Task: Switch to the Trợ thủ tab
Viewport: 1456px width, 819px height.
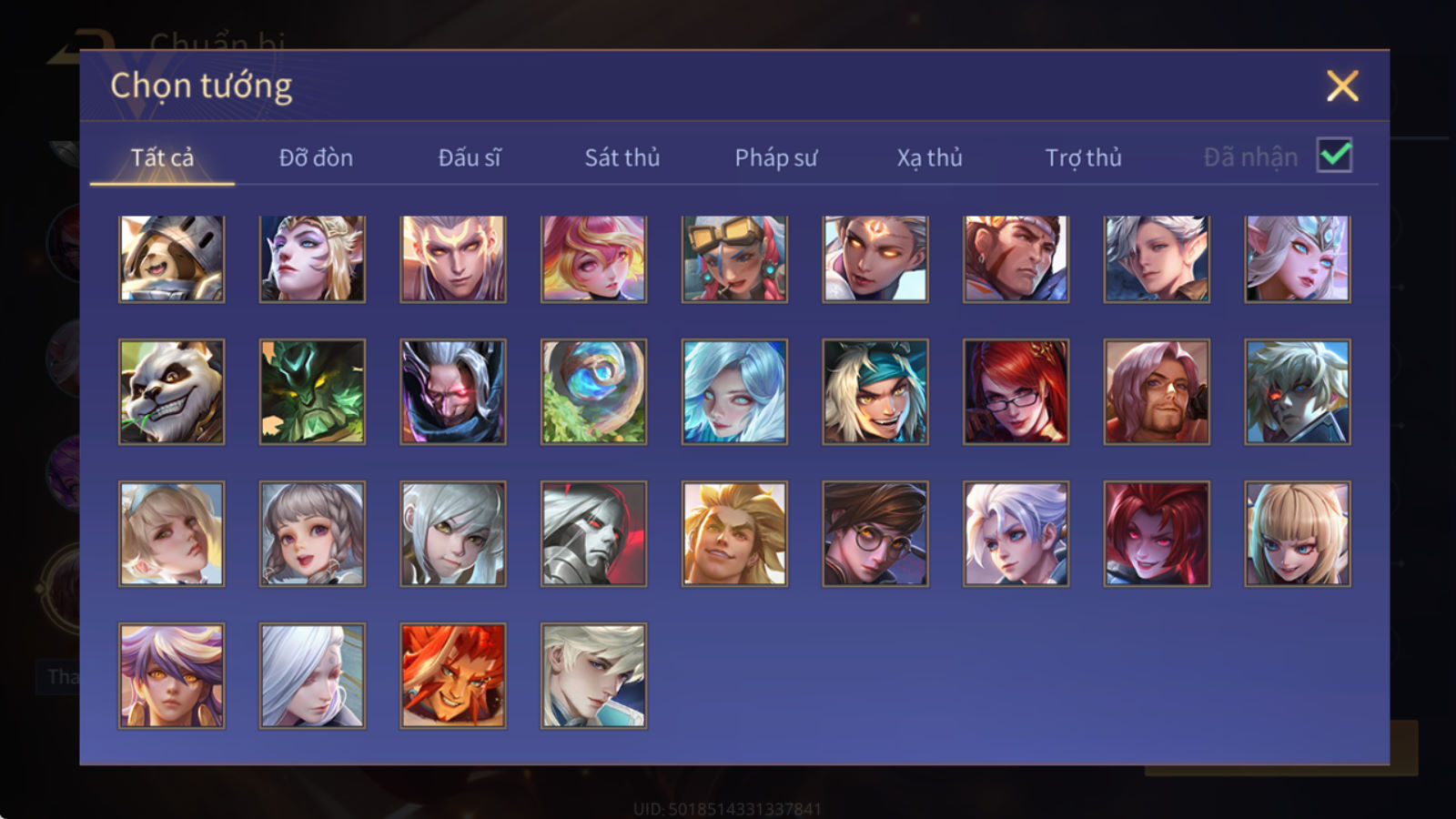Action: pyautogui.click(x=1083, y=157)
